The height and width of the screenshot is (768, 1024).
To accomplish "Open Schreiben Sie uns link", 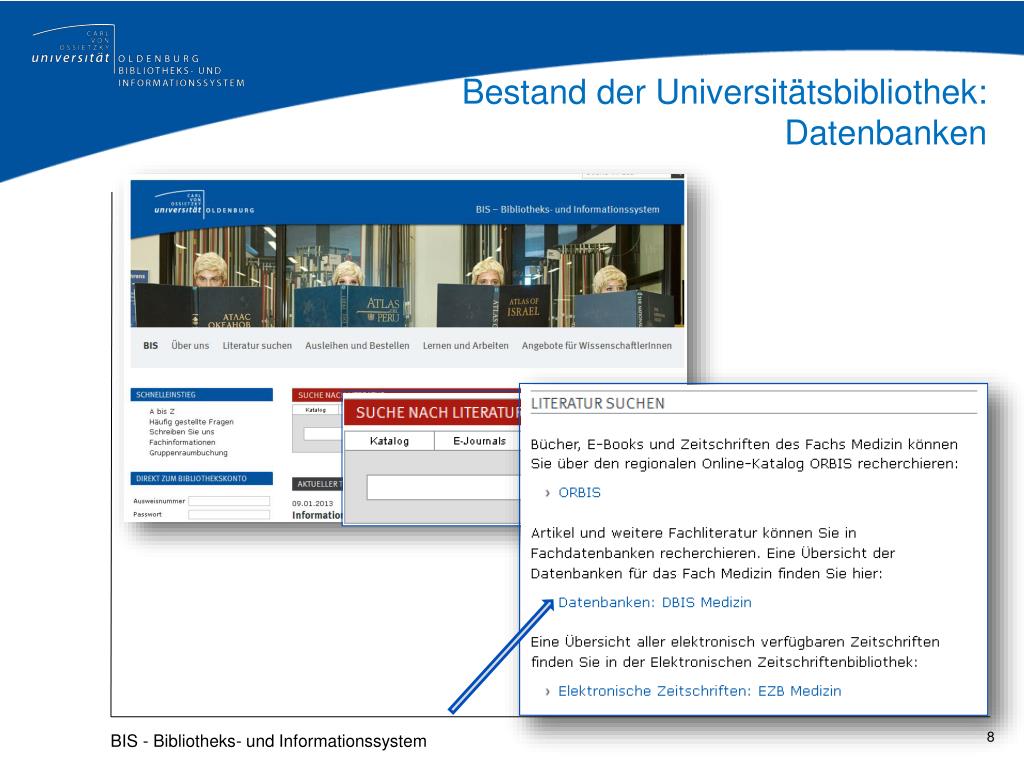I will pyautogui.click(x=182, y=432).
